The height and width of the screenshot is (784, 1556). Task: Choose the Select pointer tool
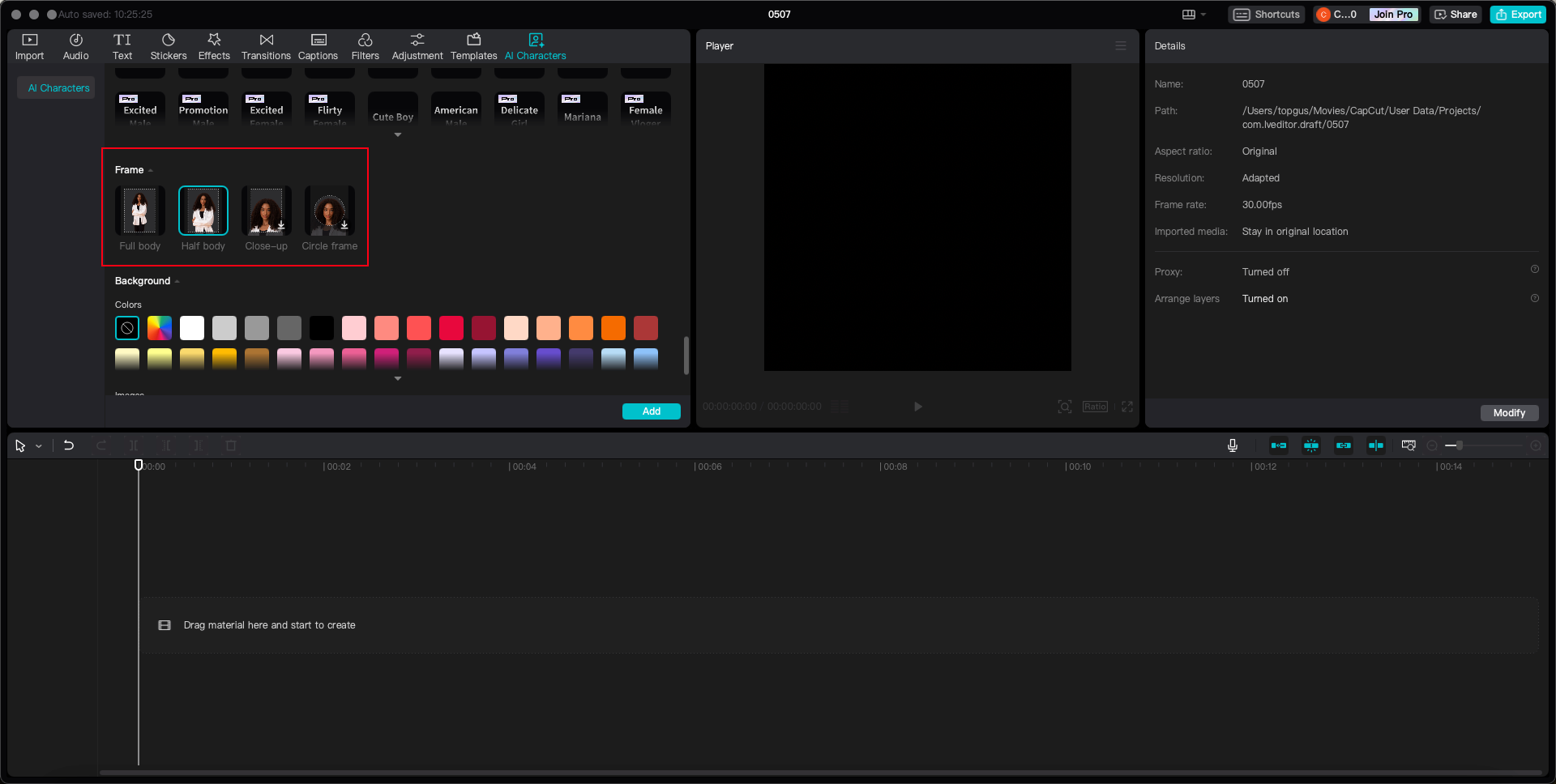coord(20,445)
